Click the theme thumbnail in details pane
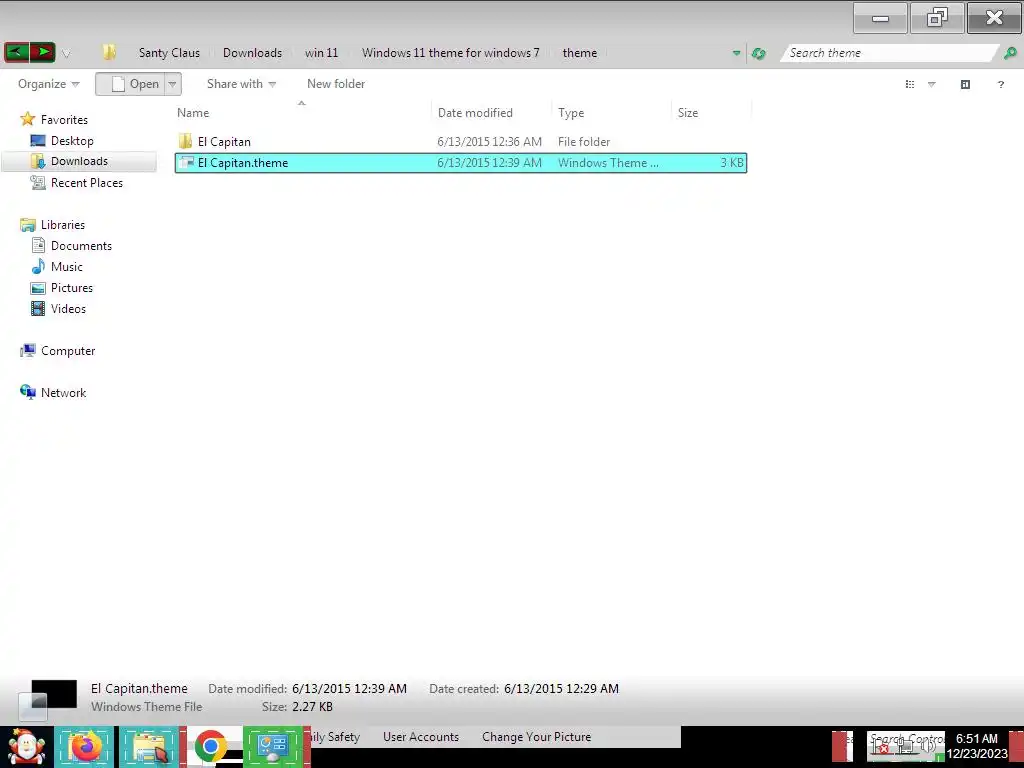Viewport: 1024px width, 768px height. pos(46,698)
